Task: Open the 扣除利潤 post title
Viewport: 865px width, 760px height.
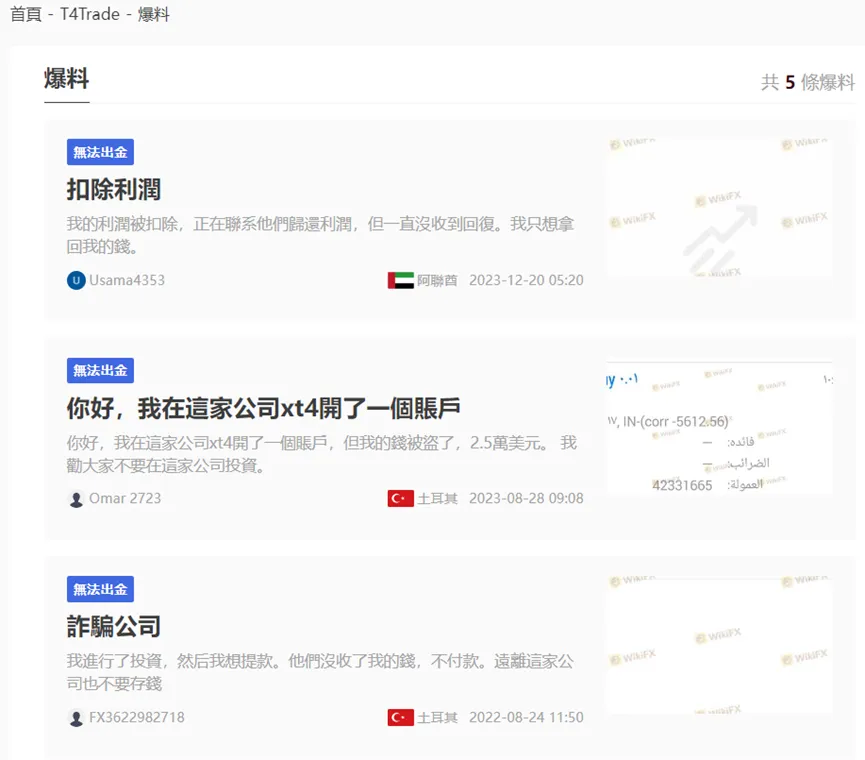Action: (114, 189)
